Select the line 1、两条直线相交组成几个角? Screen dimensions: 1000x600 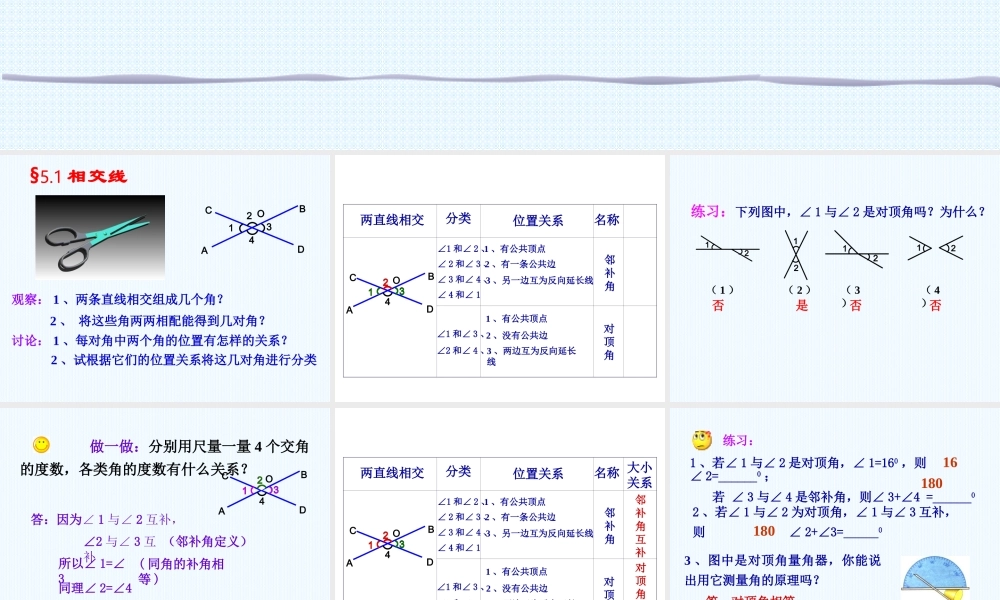pos(138,299)
